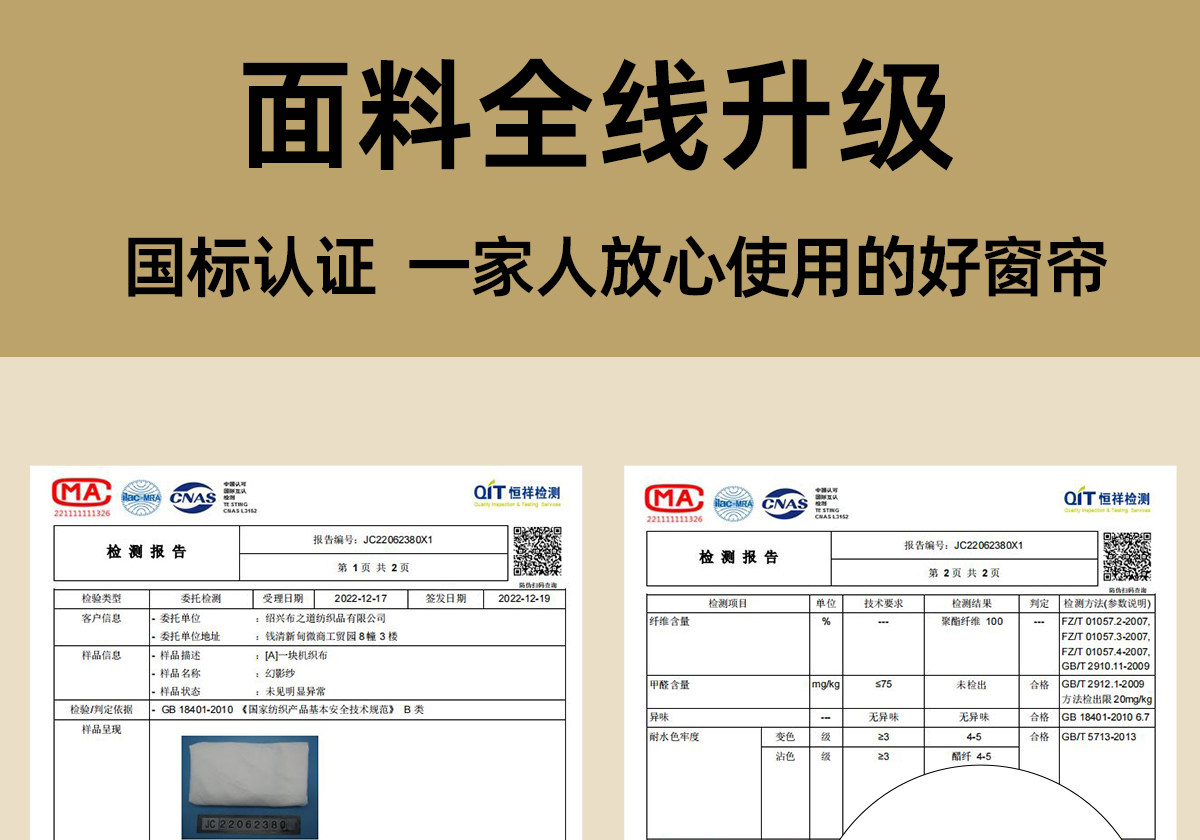Click the 检测结果 column header
Screen dimensions: 1200x840
coord(972,604)
